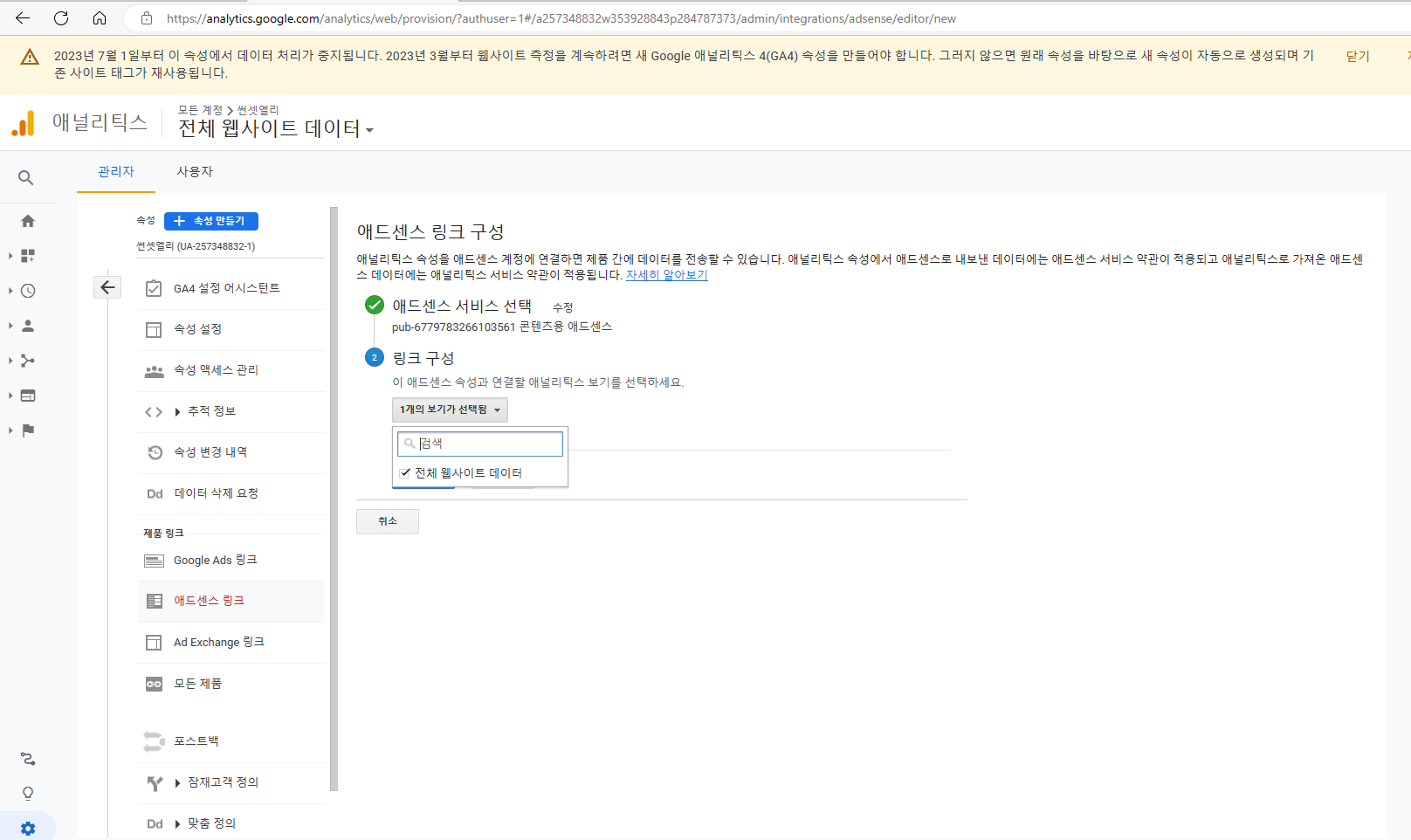
Task: Click the 속성 만들기 button
Action: 211,221
